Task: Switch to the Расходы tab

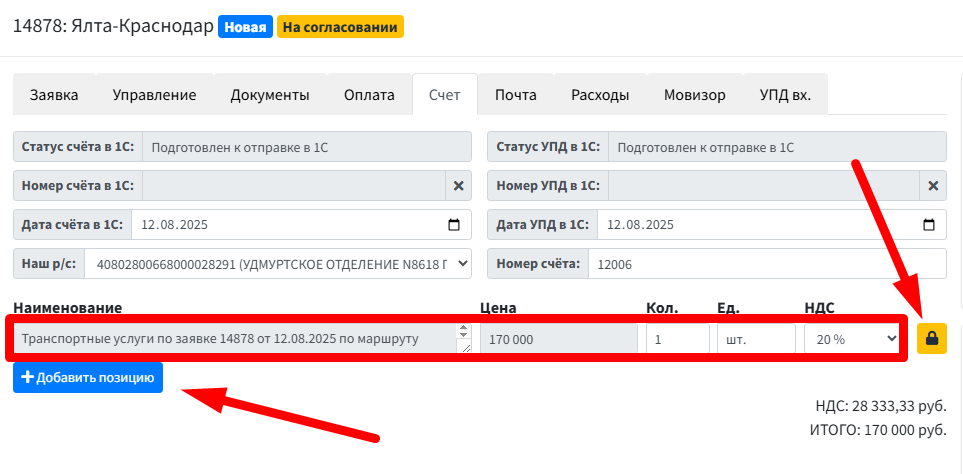Action: (600, 95)
